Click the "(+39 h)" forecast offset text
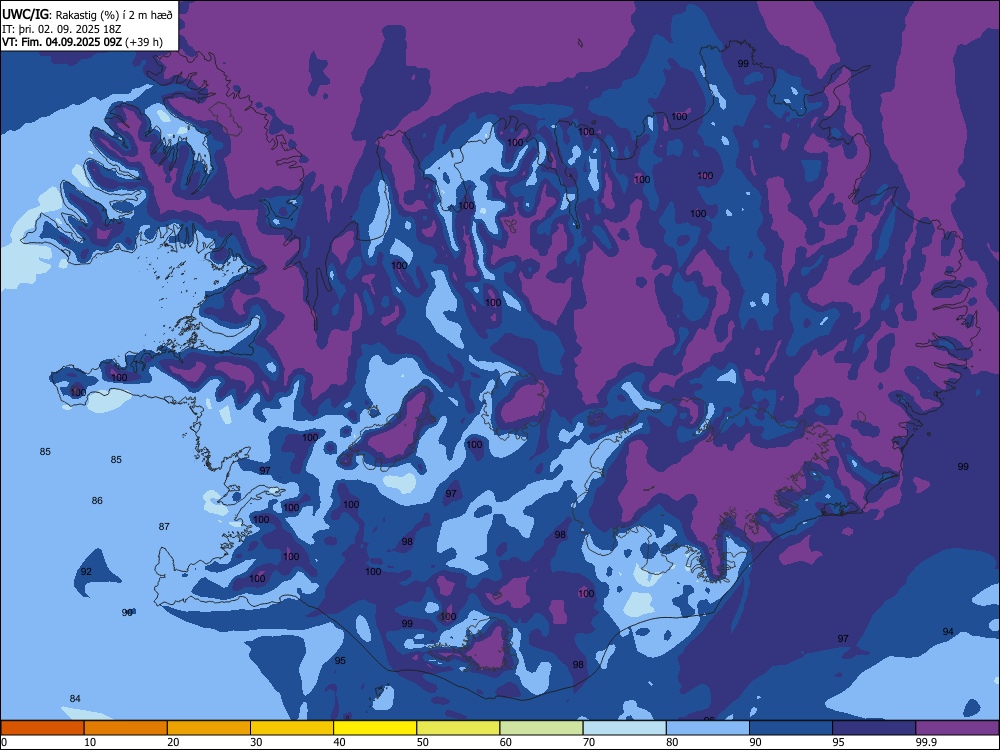This screenshot has height=750, width=1000. tap(144, 42)
